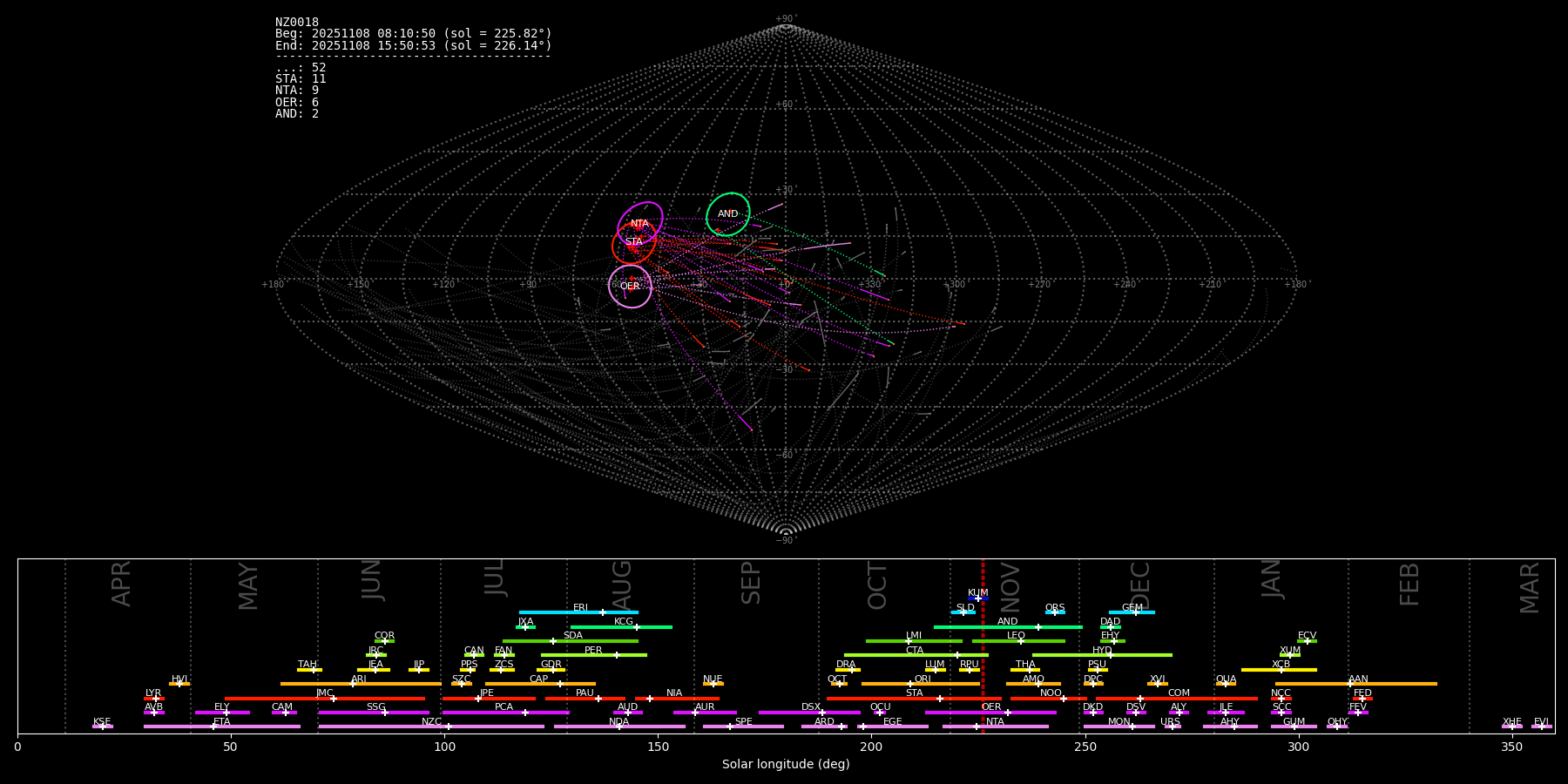
Task: Click the CAP shower label in the timeline
Action: tap(539, 679)
